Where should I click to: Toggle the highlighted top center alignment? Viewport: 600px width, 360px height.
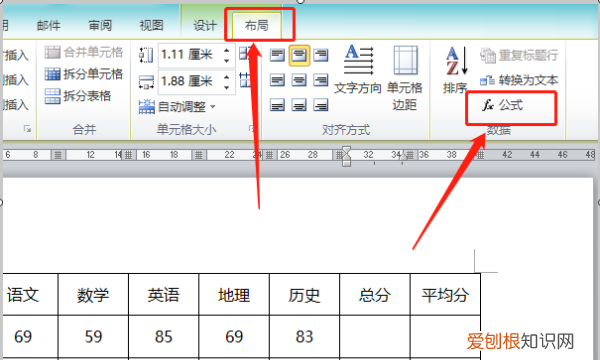coord(299,55)
